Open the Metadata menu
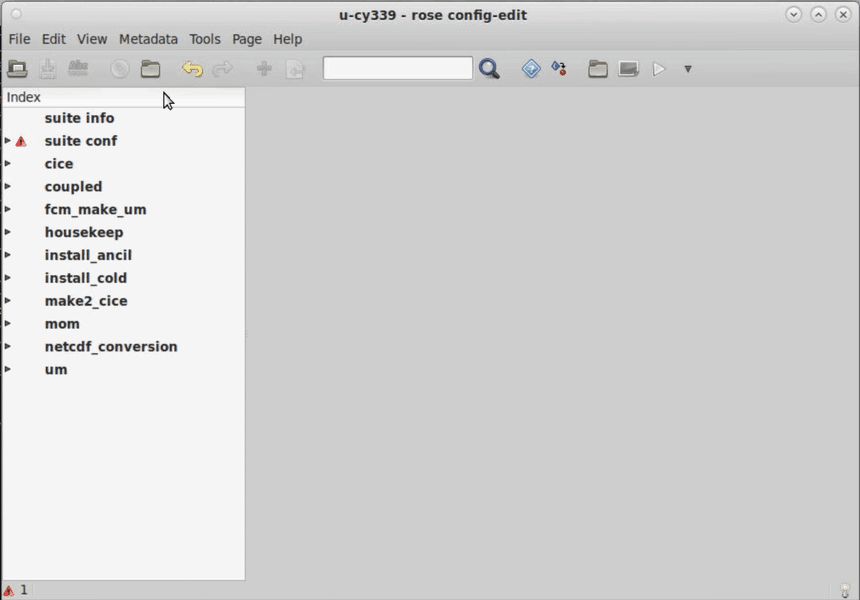This screenshot has width=860, height=600. 148,39
